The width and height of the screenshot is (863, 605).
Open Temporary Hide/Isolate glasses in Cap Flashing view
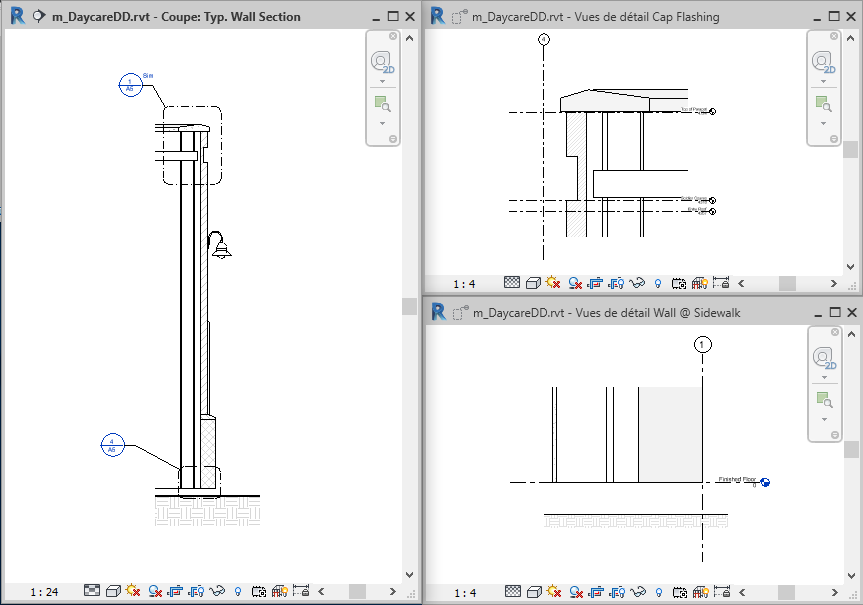(x=637, y=283)
